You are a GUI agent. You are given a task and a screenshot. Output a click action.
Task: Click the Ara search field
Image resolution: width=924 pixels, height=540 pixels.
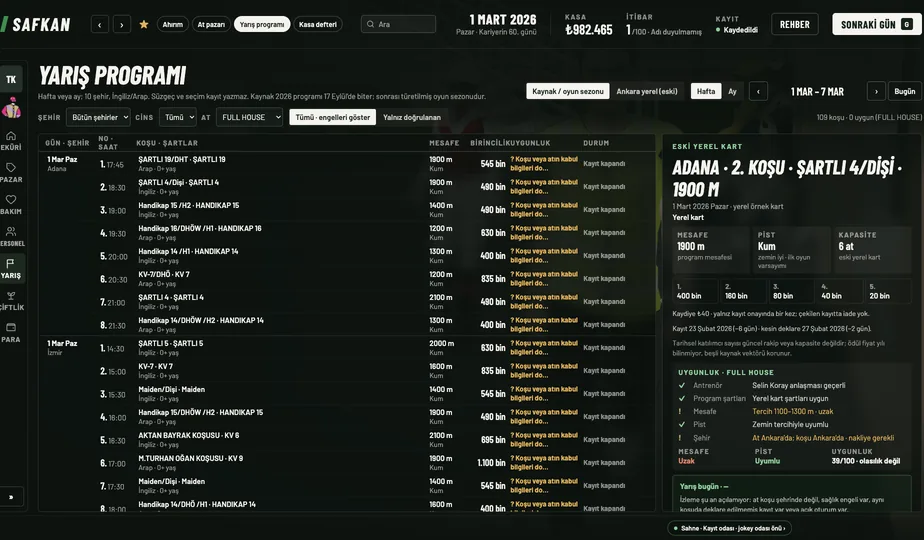[398, 25]
